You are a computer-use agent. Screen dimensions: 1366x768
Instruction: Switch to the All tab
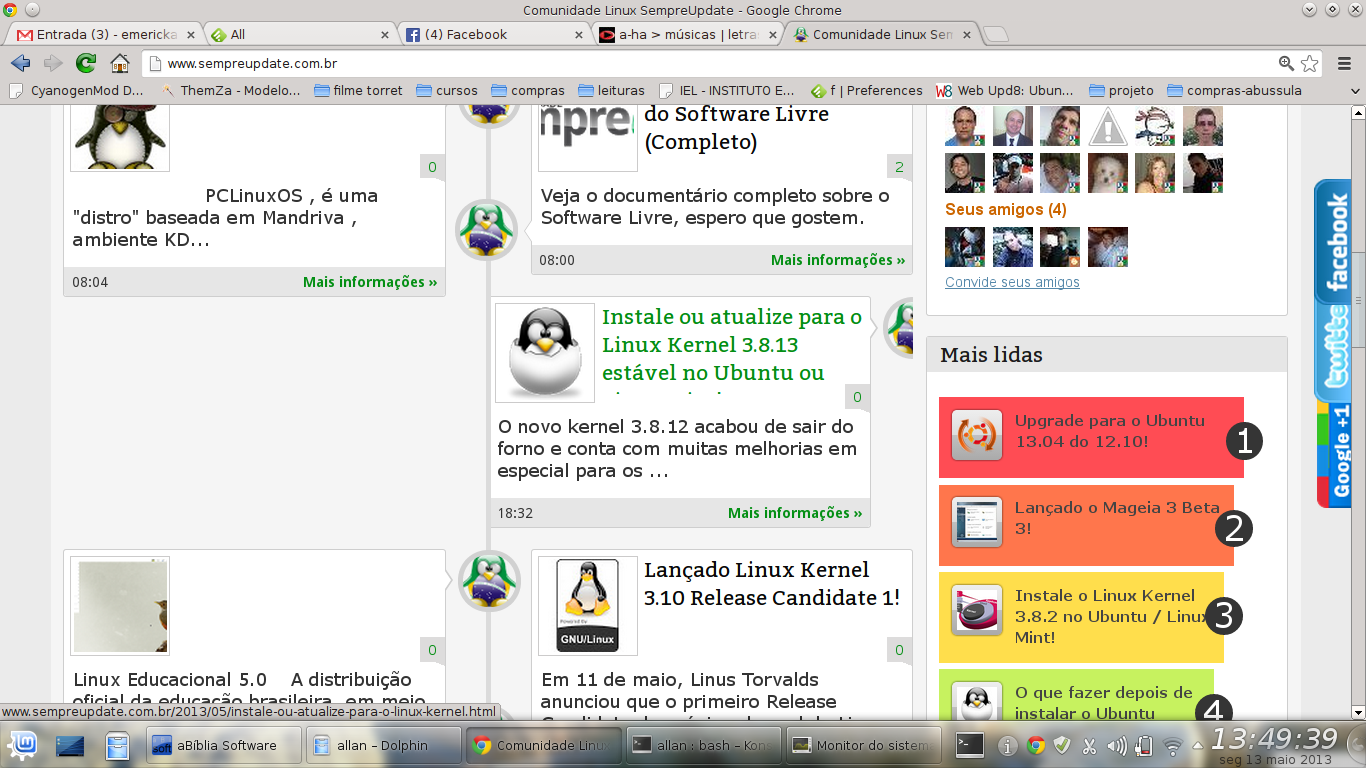point(301,34)
